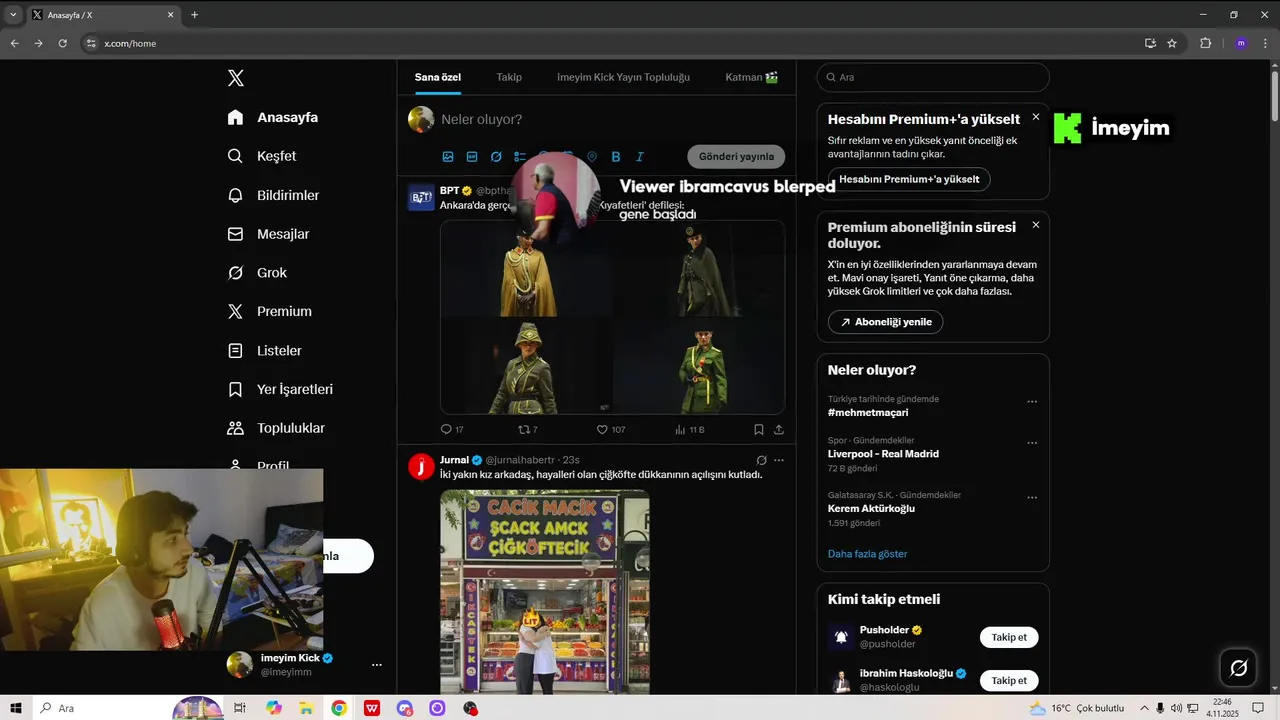Viewport: 1280px width, 720px height.
Task: Open more options on Jurnal post
Action: [779, 460]
